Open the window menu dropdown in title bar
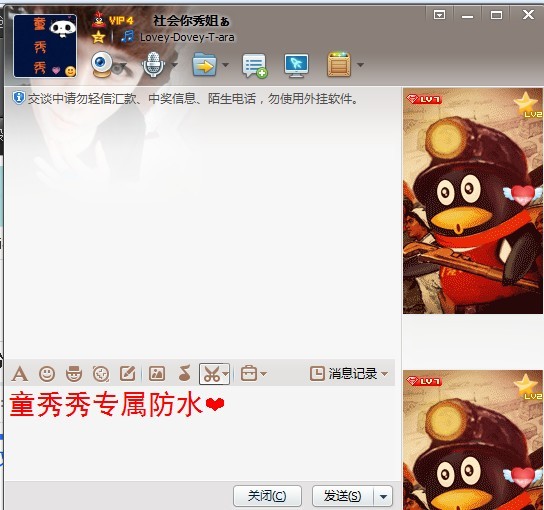The height and width of the screenshot is (510, 544). (439, 15)
